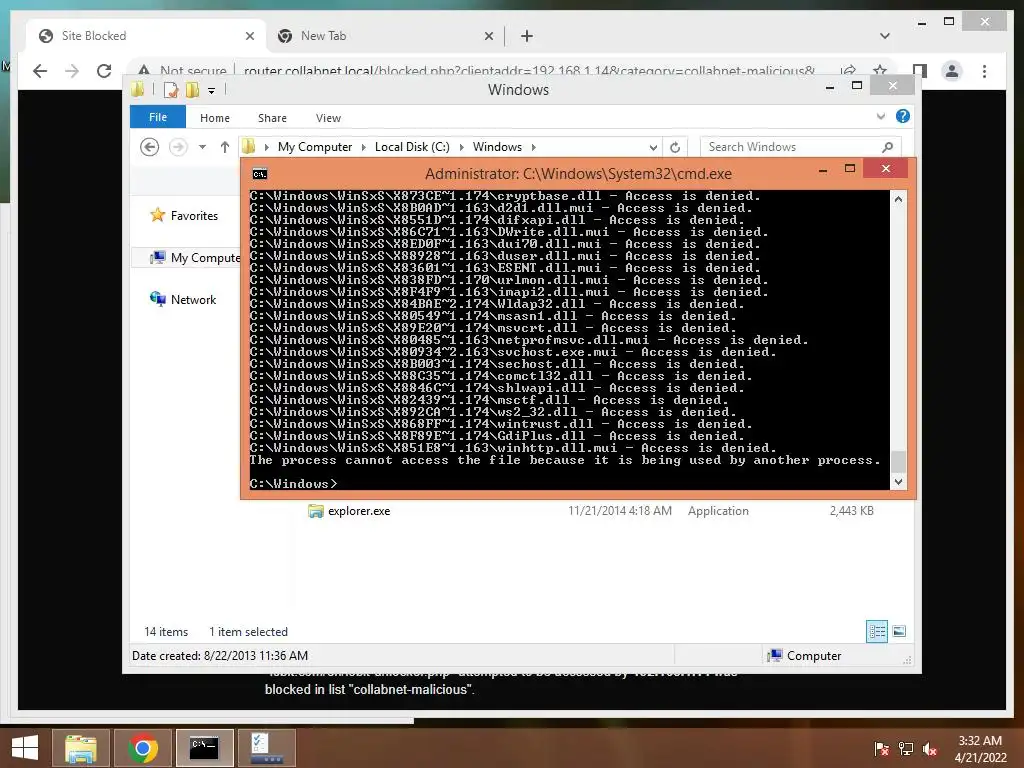Switch to the Site Blocked tab
The image size is (1024, 768).
[144, 36]
